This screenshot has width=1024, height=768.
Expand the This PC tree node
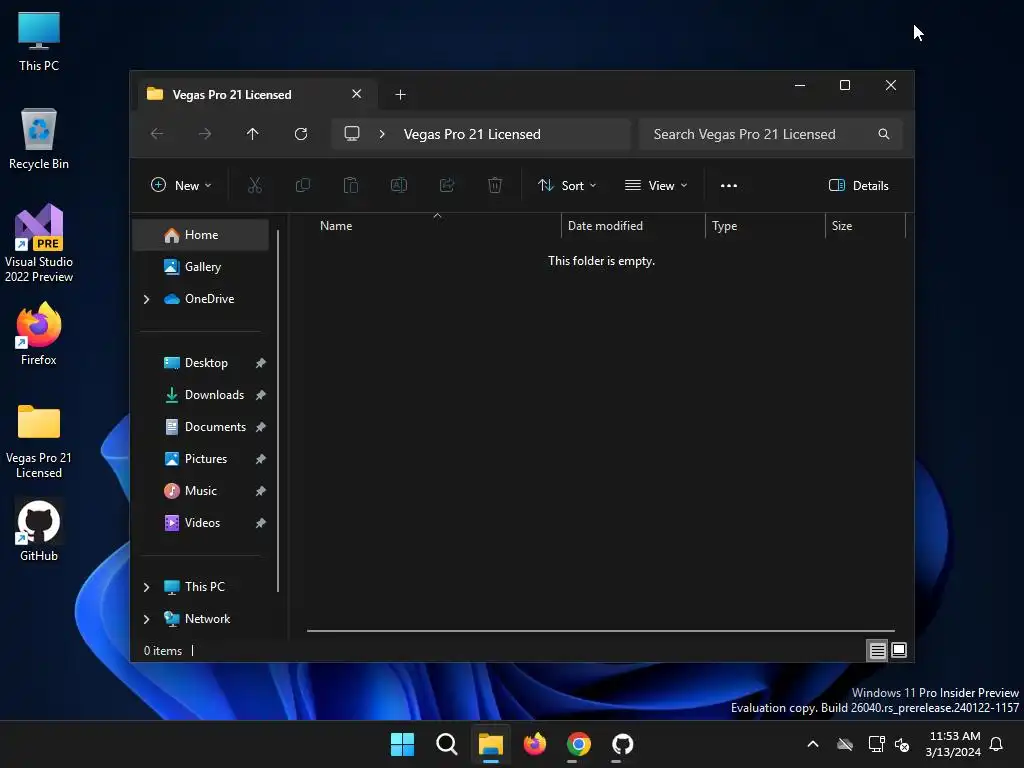click(x=146, y=587)
